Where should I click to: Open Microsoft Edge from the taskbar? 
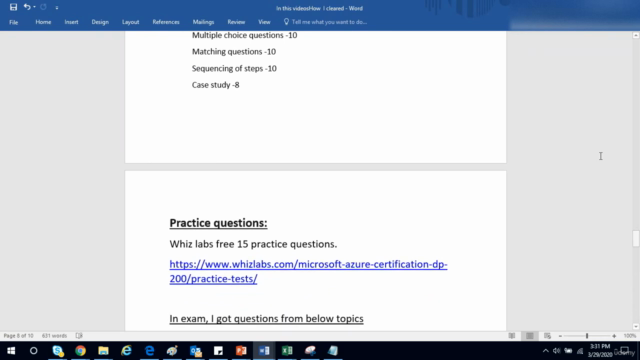(x=149, y=351)
